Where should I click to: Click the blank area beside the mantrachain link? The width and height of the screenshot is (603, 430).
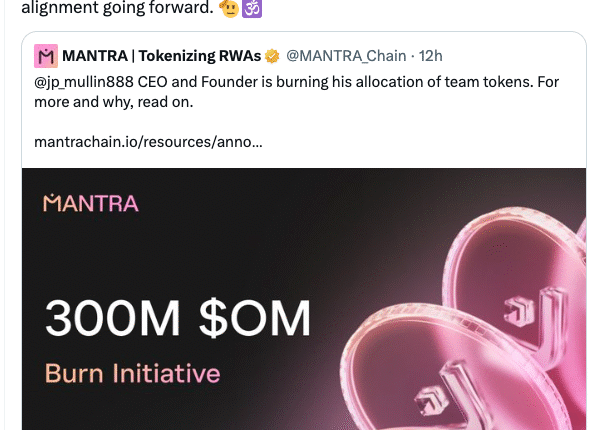coord(420,141)
